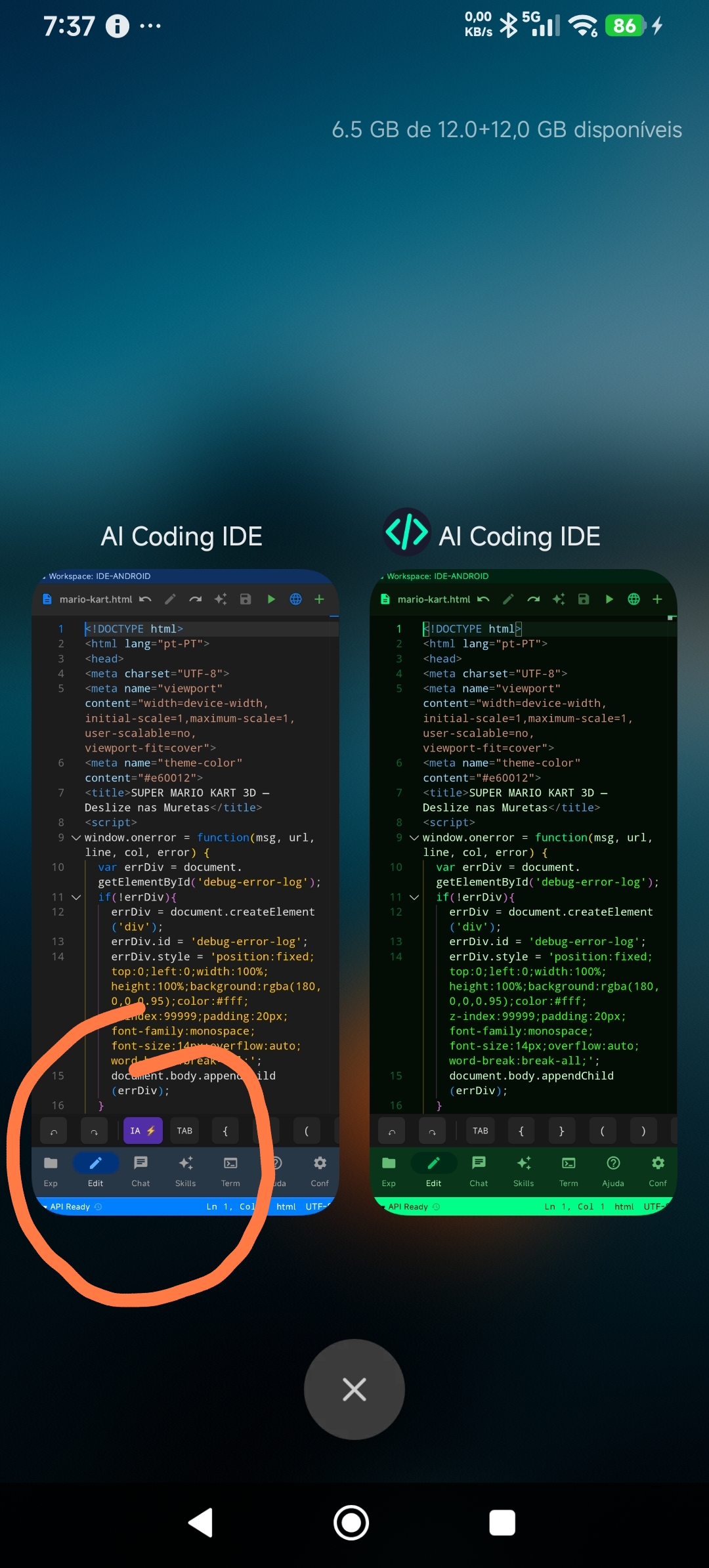Run the file with the green card's play icon
Image resolution: width=709 pixels, height=1568 pixels.
pyautogui.click(x=609, y=599)
